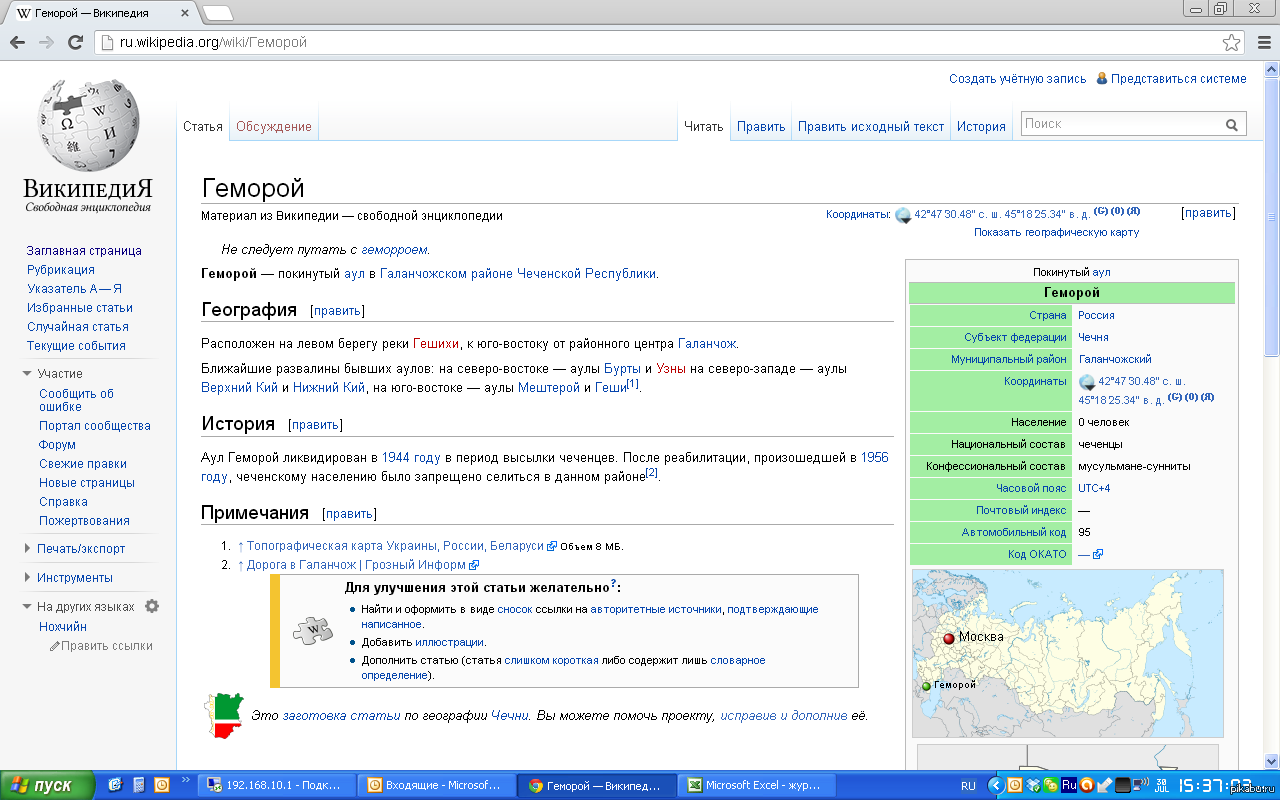
Task: Click globe icon next to infobox coordinates
Action: click(1088, 382)
